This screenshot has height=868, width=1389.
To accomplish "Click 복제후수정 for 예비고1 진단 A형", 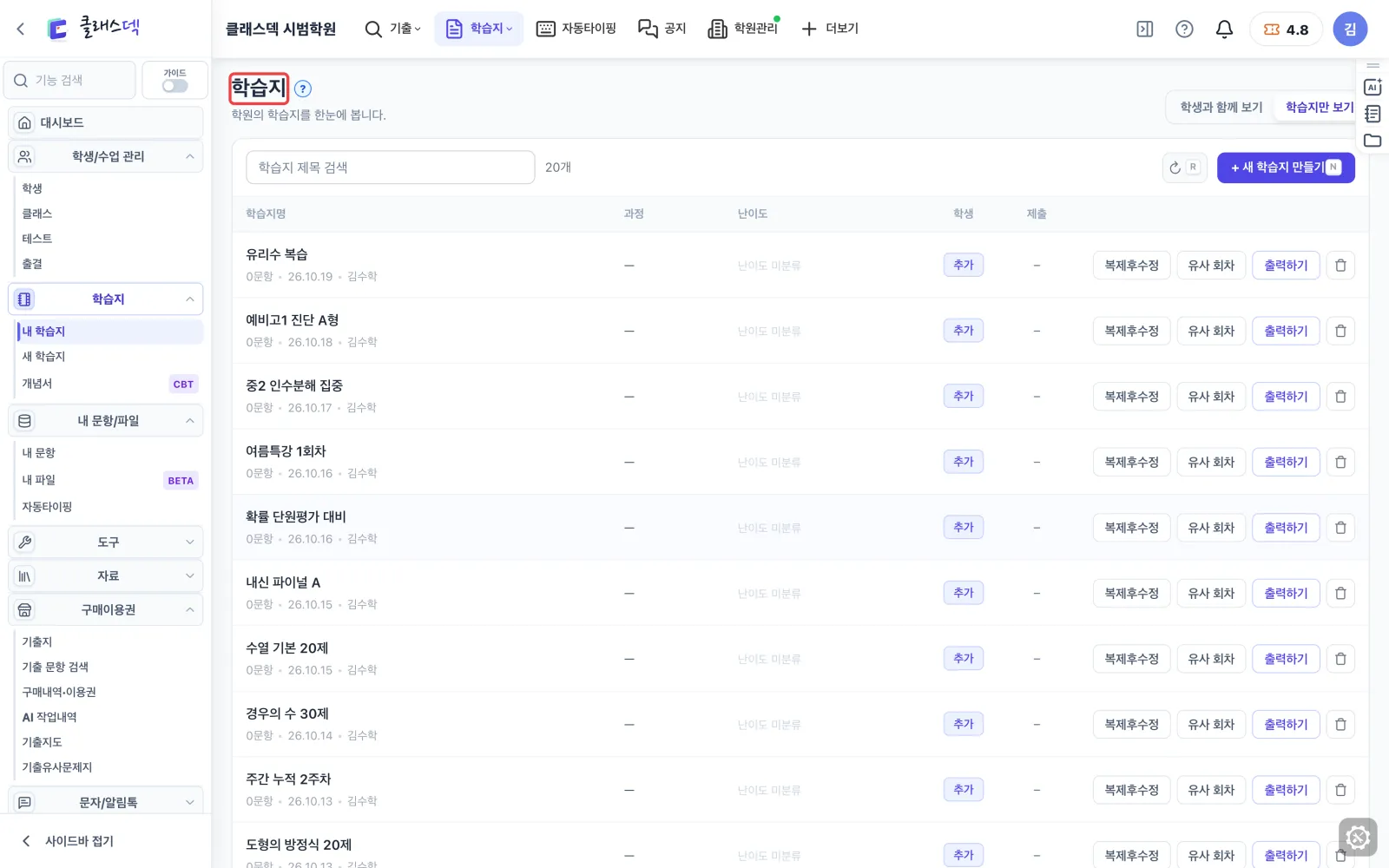I will [x=1131, y=331].
